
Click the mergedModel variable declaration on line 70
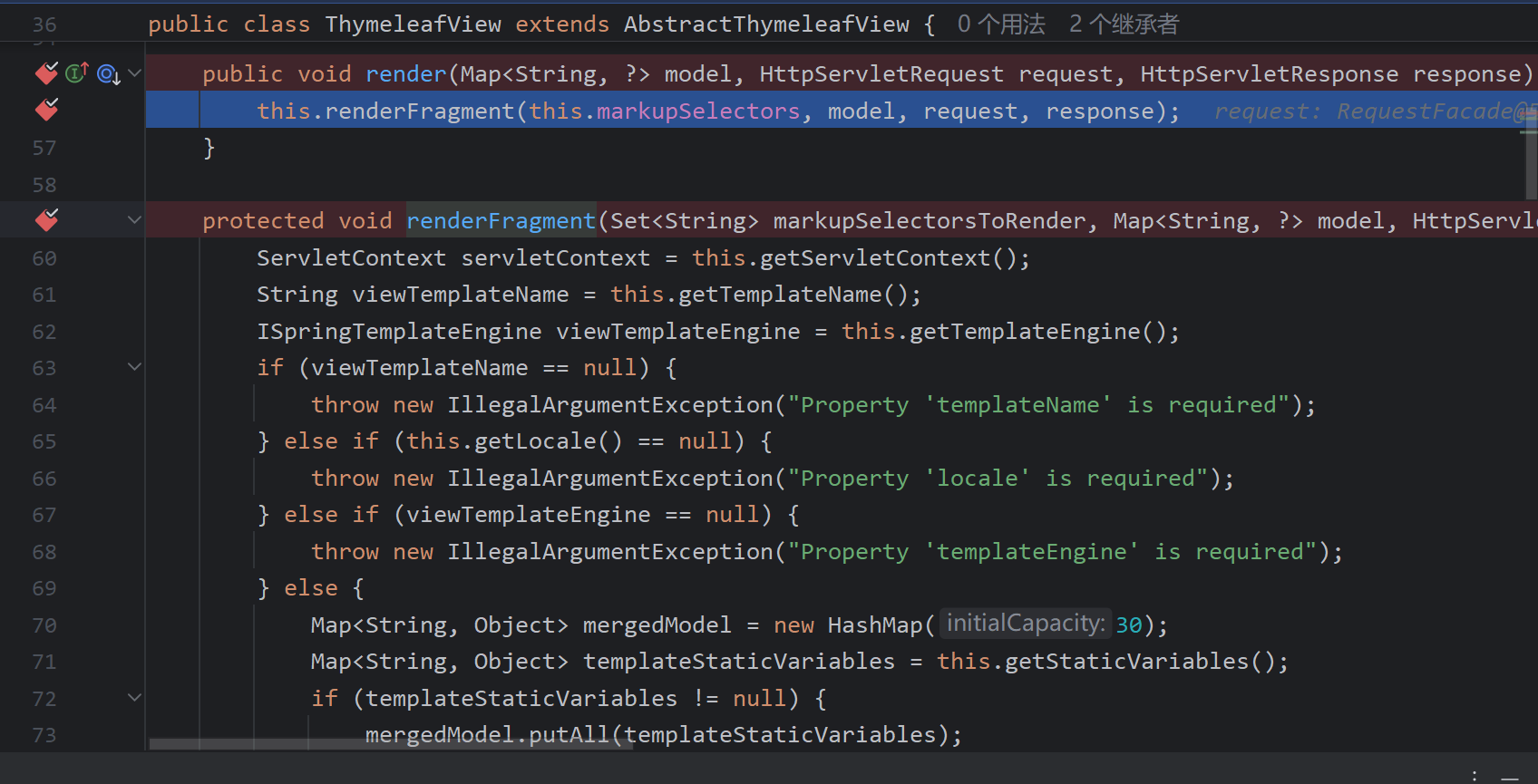[657, 625]
